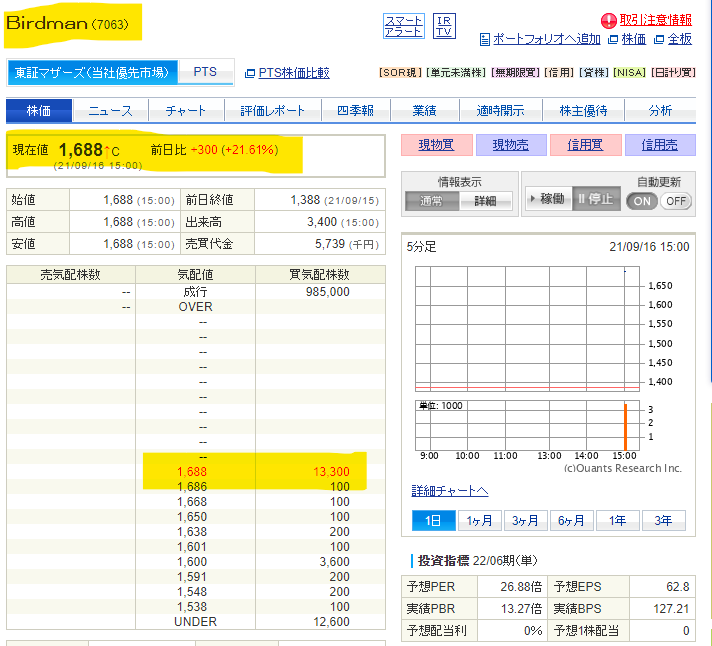Click the new-window icon beside PTS株価比較
The image size is (712, 646).
point(250,73)
